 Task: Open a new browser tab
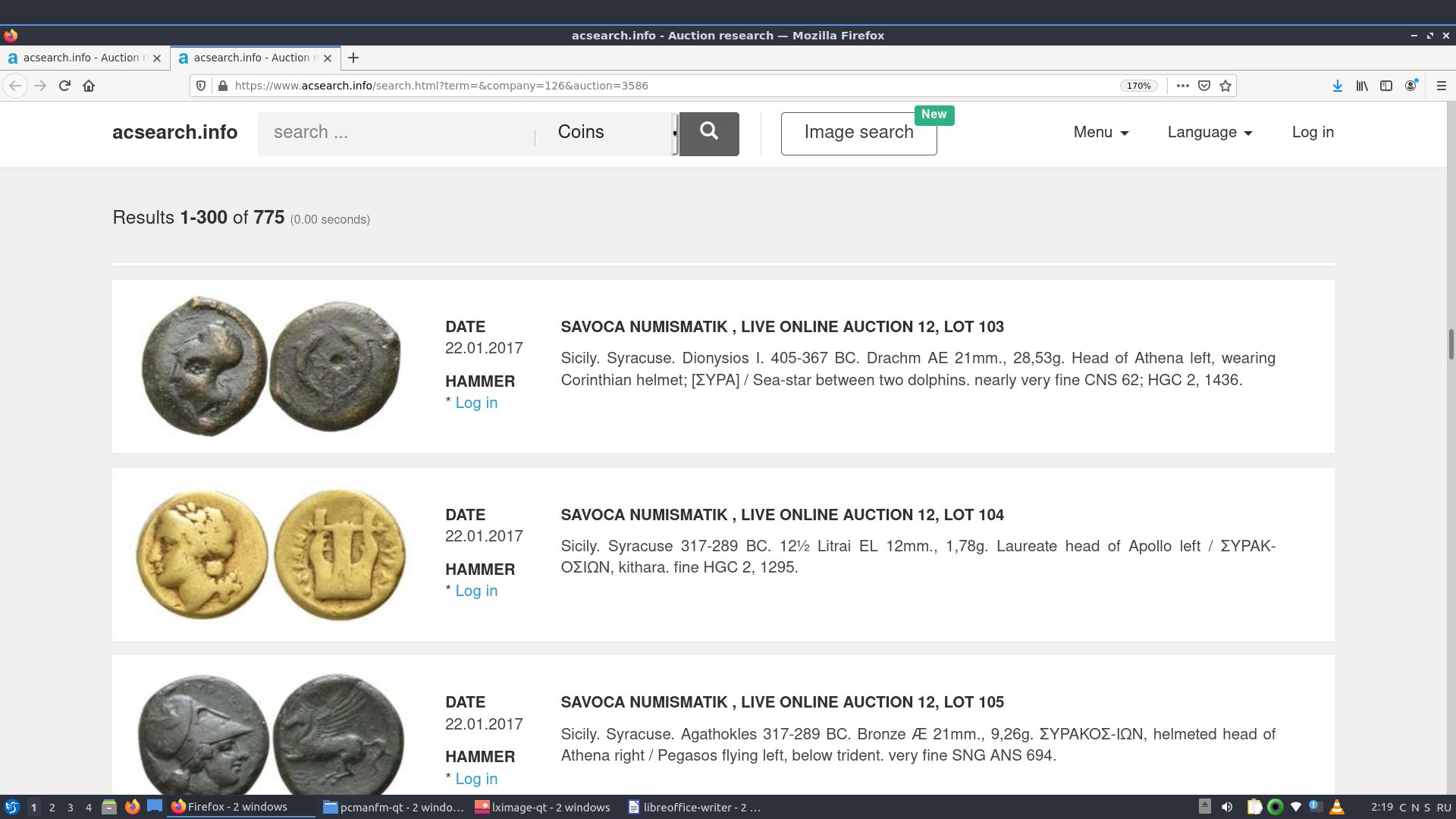pyautogui.click(x=353, y=58)
